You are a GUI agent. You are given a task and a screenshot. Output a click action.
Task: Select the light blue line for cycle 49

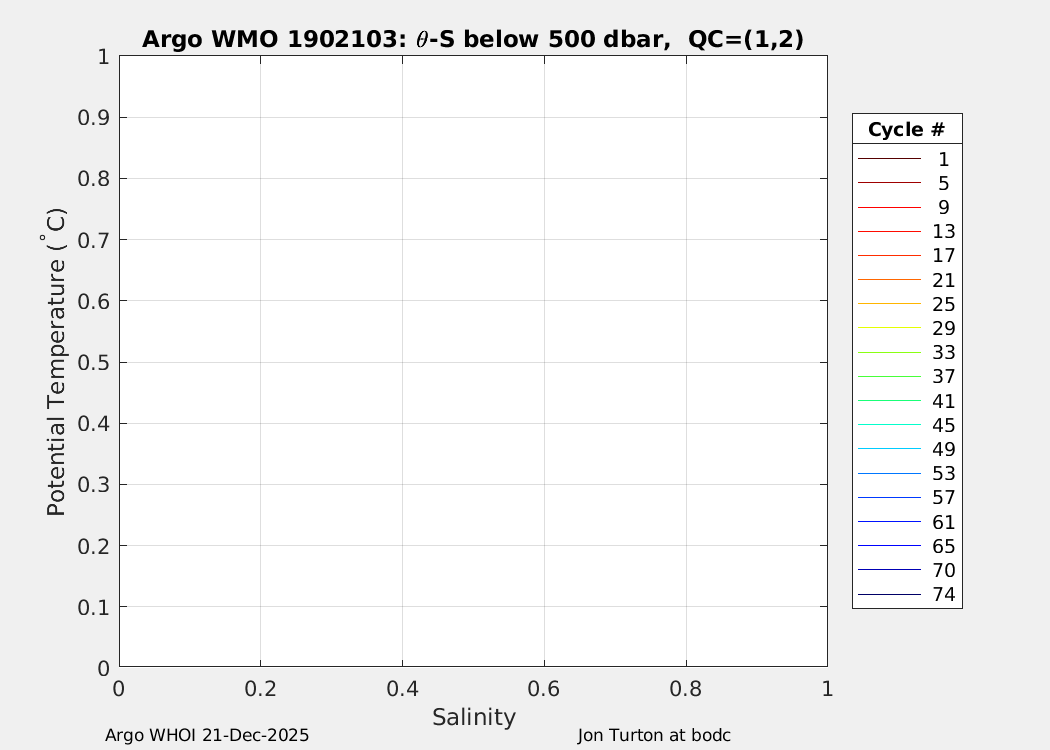click(888, 449)
